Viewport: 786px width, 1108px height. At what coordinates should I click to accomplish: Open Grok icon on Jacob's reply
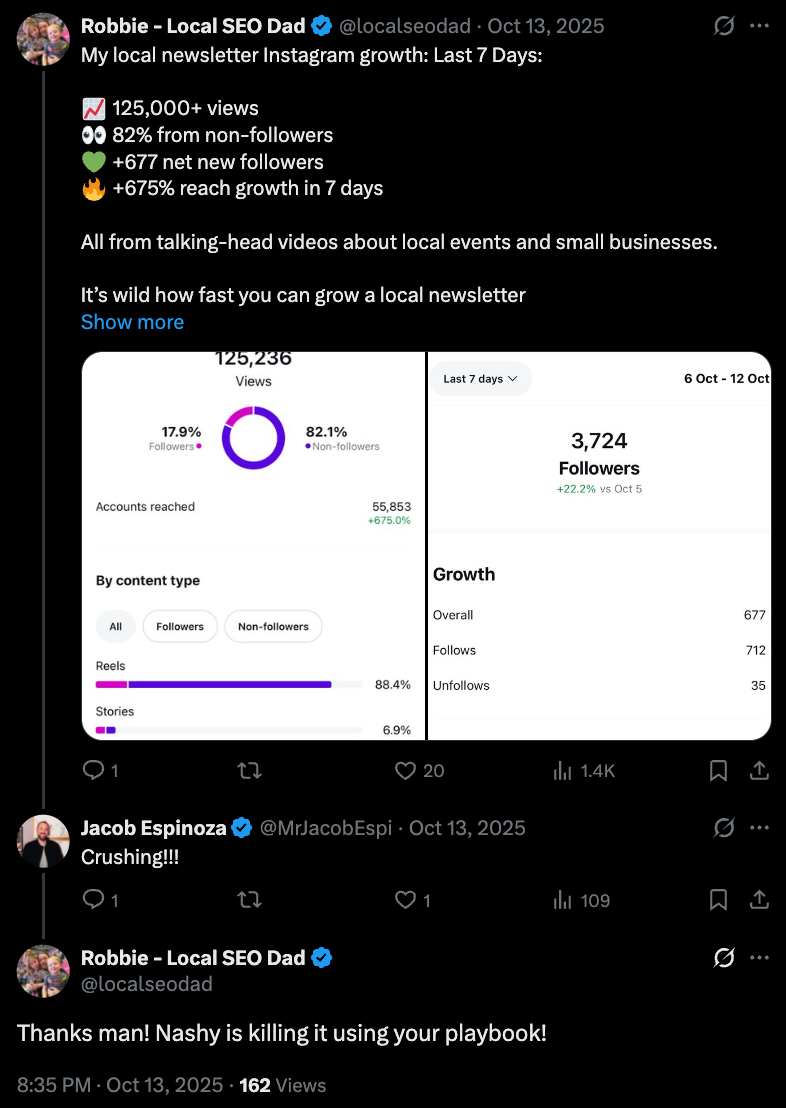click(725, 828)
